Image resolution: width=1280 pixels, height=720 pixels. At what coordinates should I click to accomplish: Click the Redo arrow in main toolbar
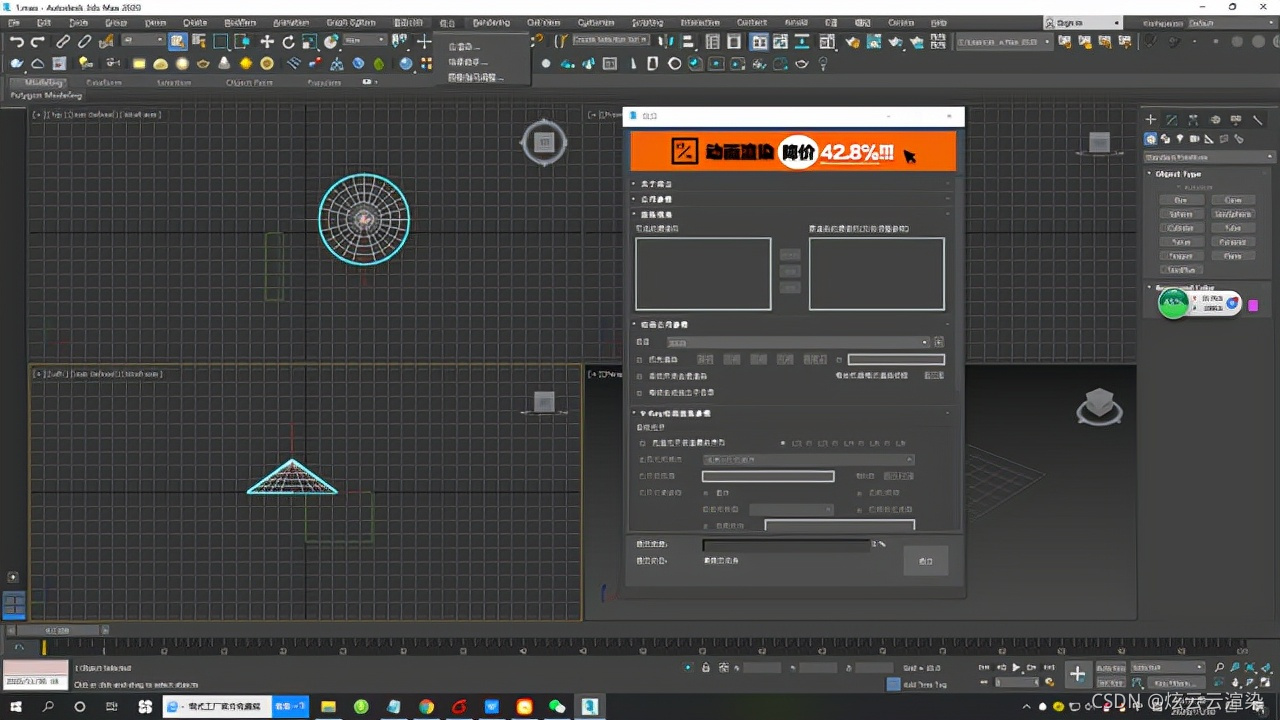[38, 41]
